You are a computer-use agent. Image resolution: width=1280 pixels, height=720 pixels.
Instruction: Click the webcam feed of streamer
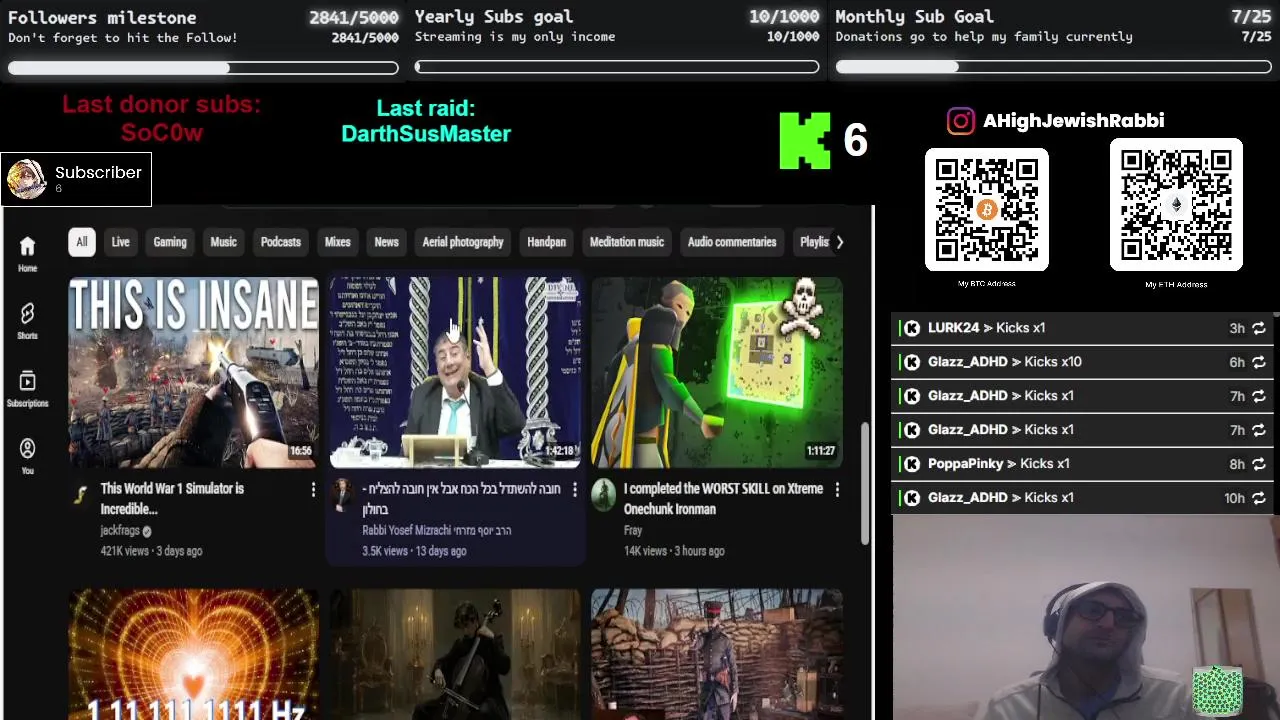click(x=1086, y=618)
